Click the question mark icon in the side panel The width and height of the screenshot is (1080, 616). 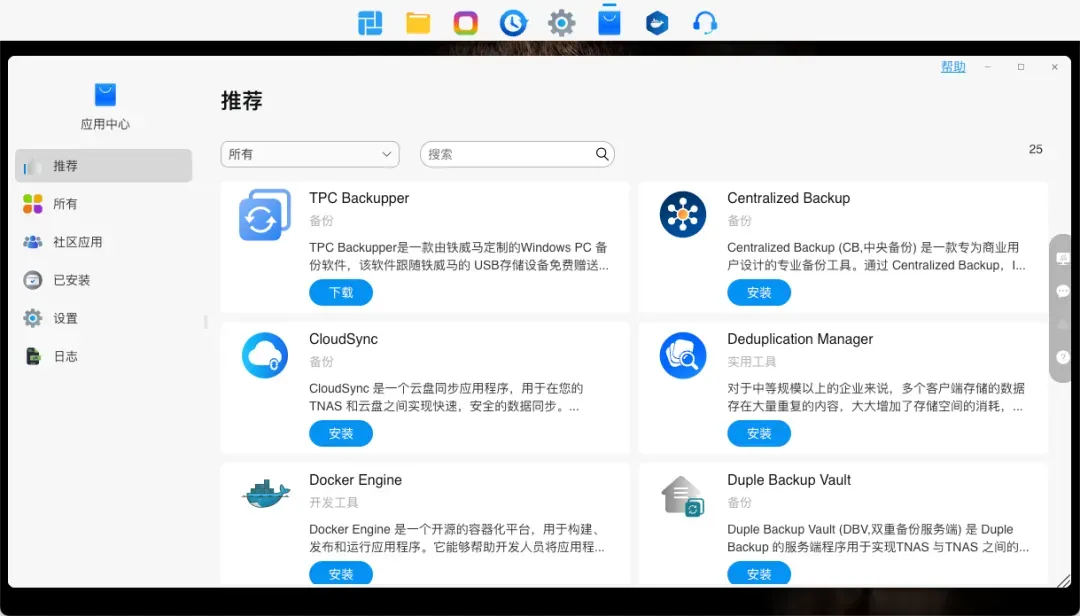click(1062, 356)
